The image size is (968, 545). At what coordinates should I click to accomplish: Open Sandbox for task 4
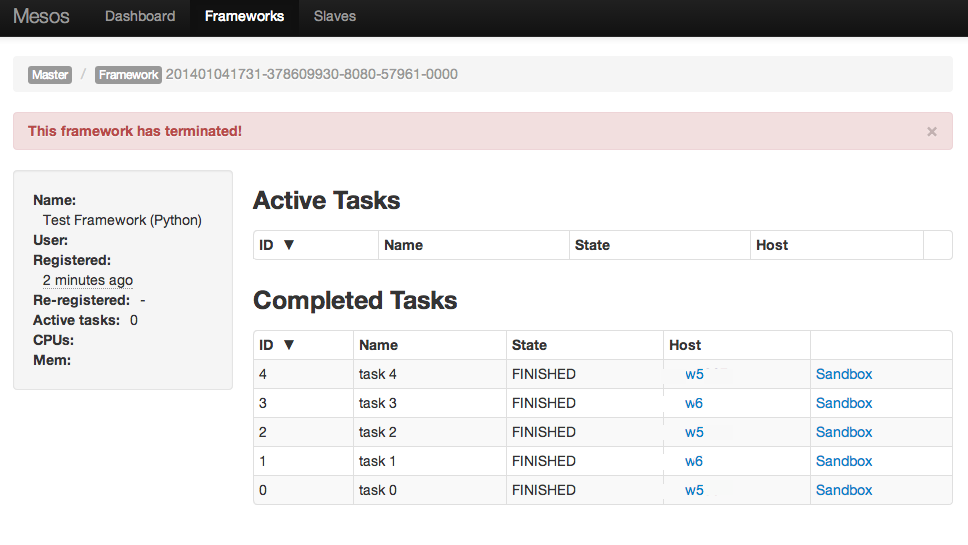[x=844, y=374]
